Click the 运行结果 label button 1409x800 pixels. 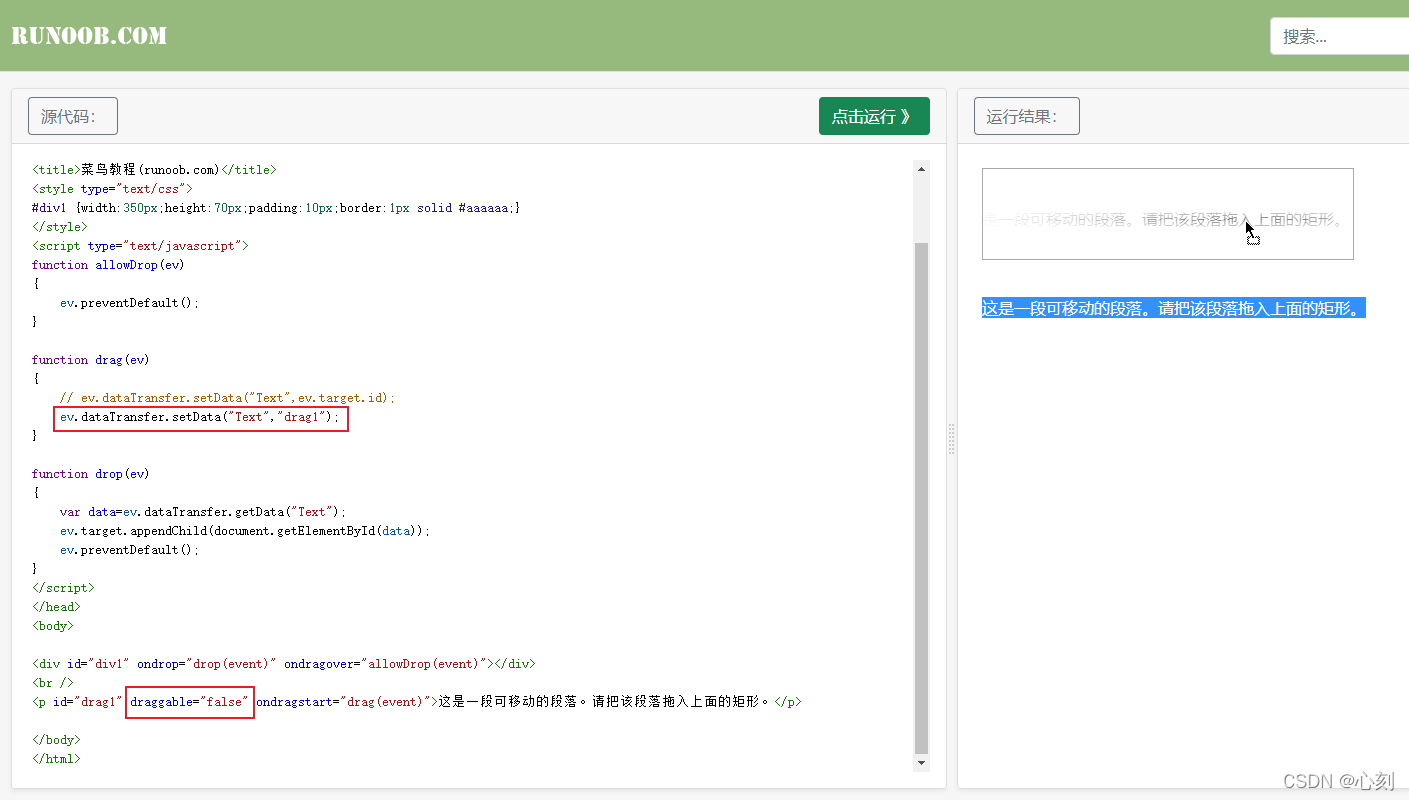tap(1026, 116)
